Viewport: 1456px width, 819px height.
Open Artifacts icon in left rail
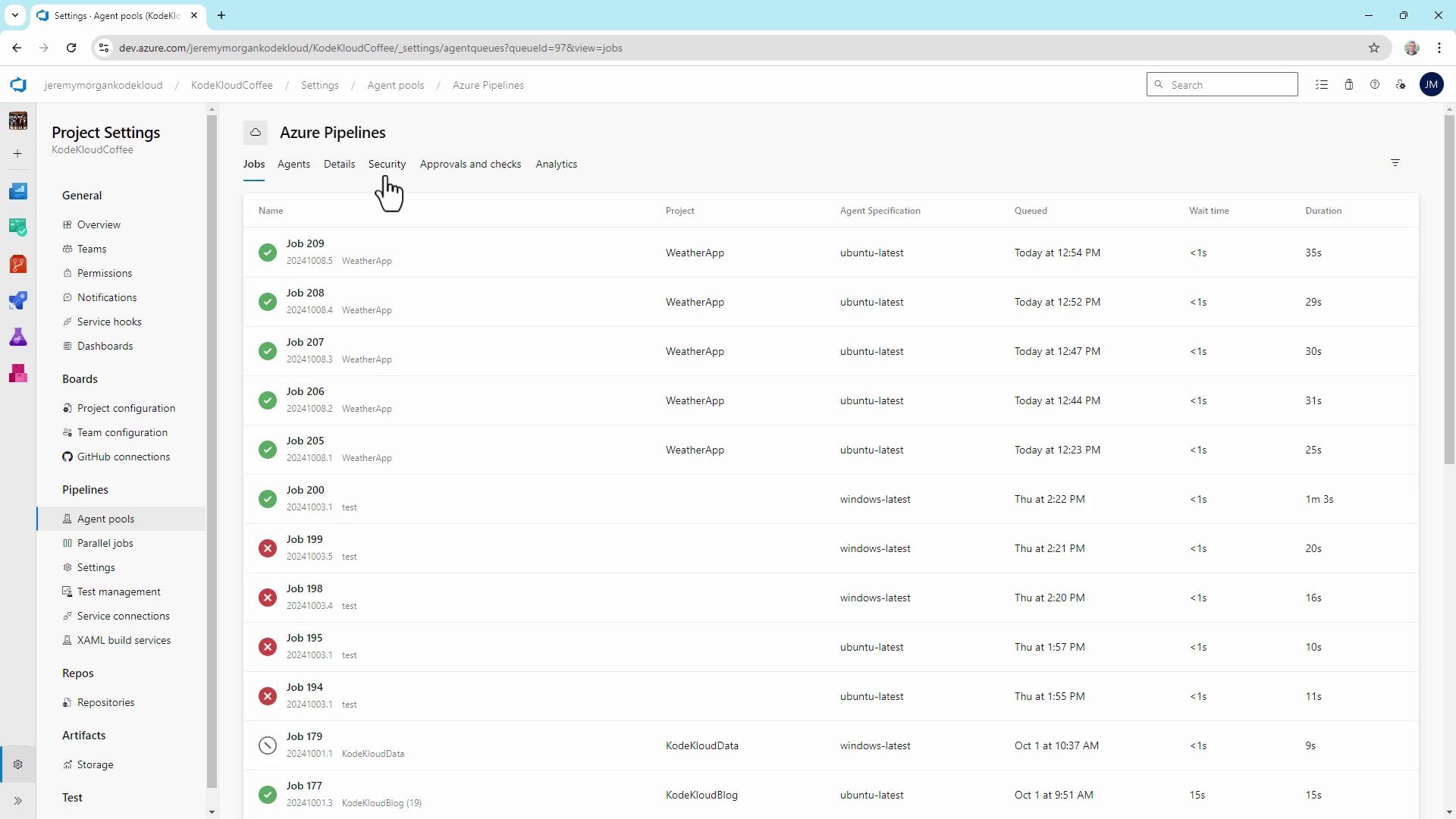pyautogui.click(x=18, y=373)
